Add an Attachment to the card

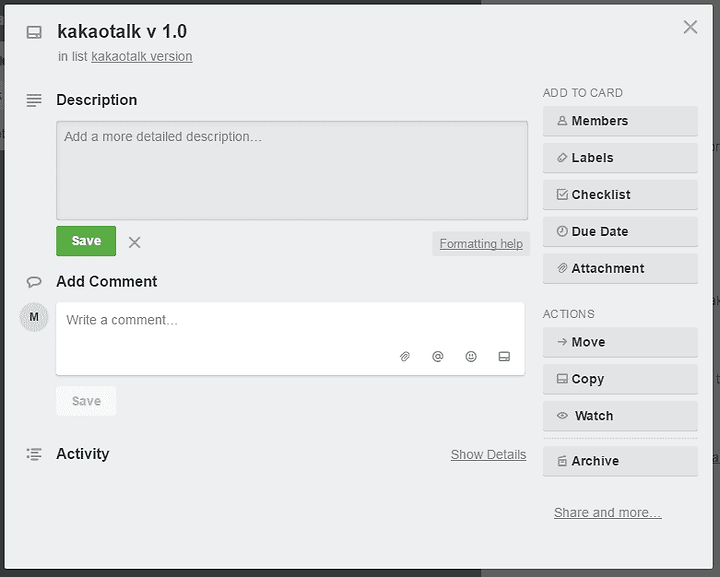(x=620, y=269)
